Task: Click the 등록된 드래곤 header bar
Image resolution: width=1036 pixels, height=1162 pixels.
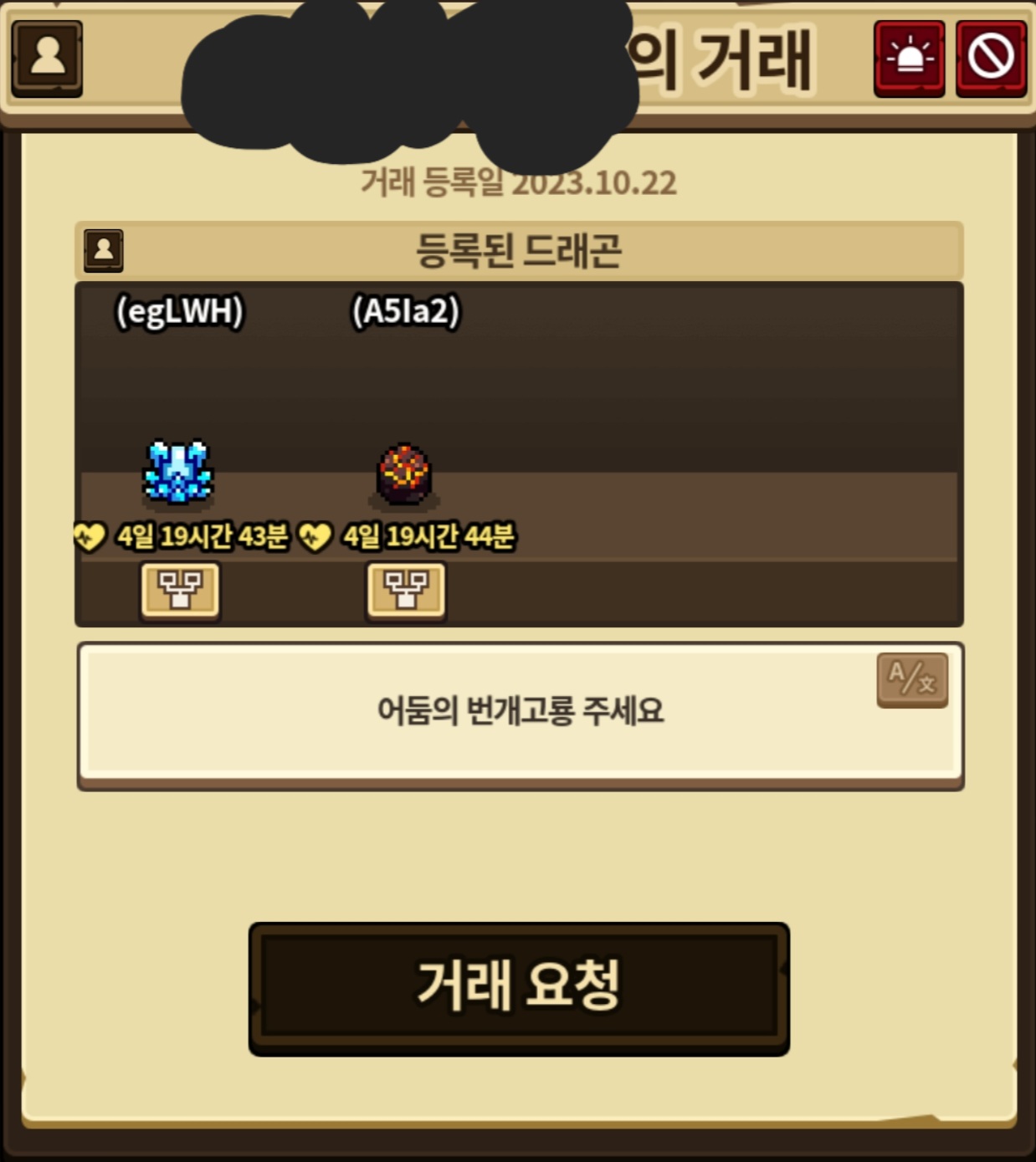Action: click(x=519, y=250)
